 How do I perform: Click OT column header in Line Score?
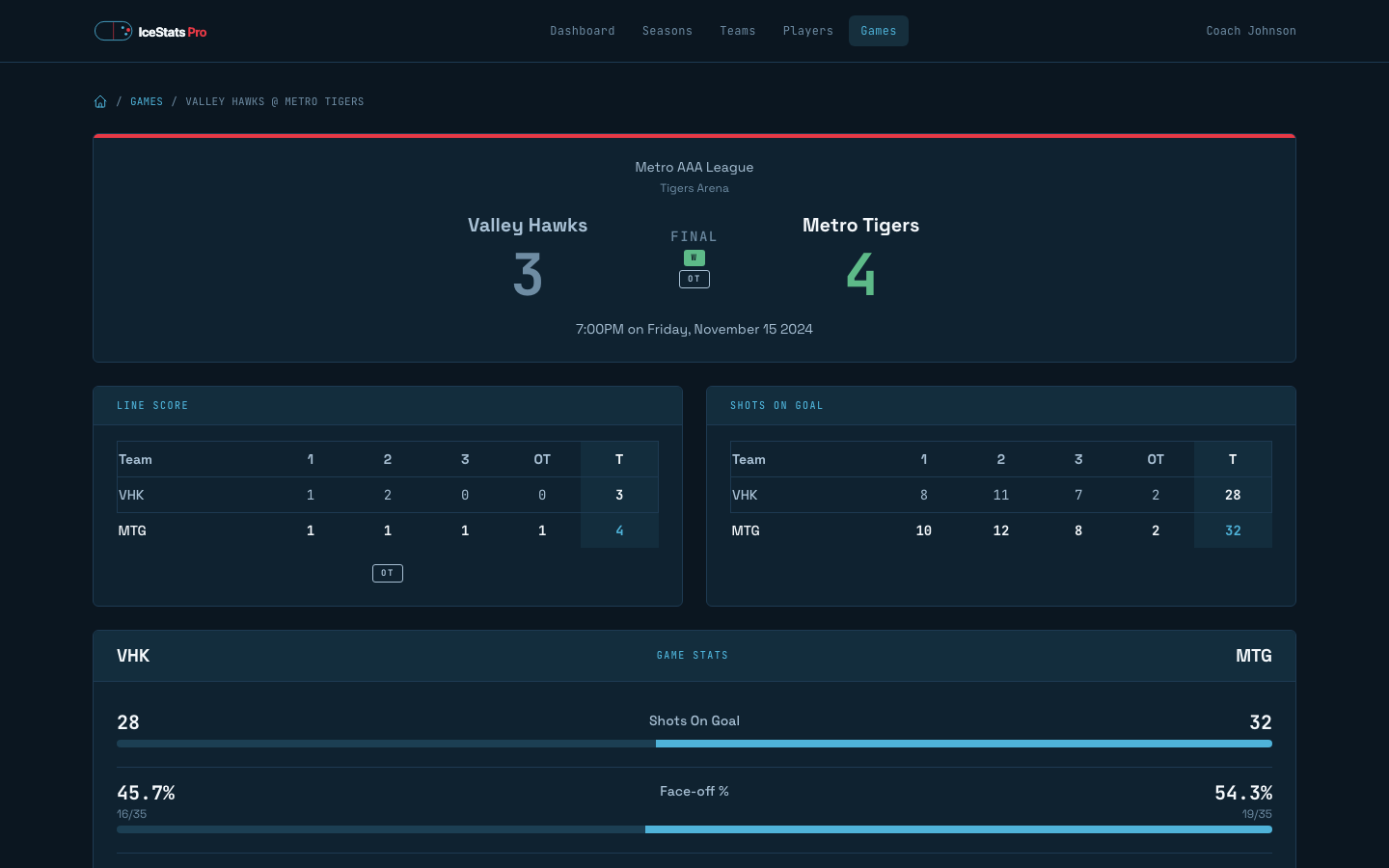point(542,459)
